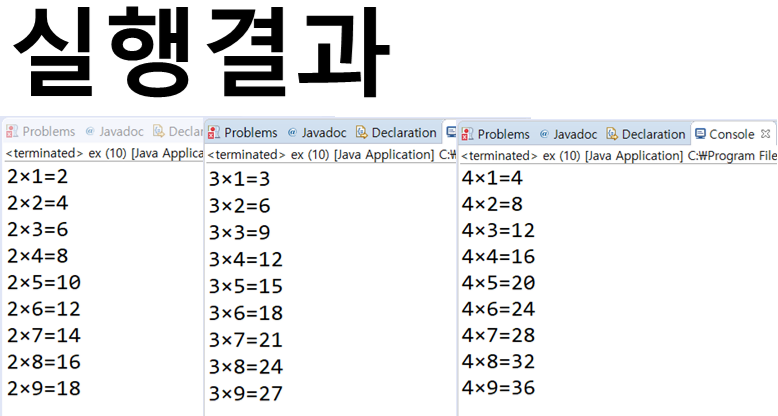This screenshot has width=778, height=416.
Task: Click the terminated ex (10) status line above 3×1=3
Action: pos(331,155)
